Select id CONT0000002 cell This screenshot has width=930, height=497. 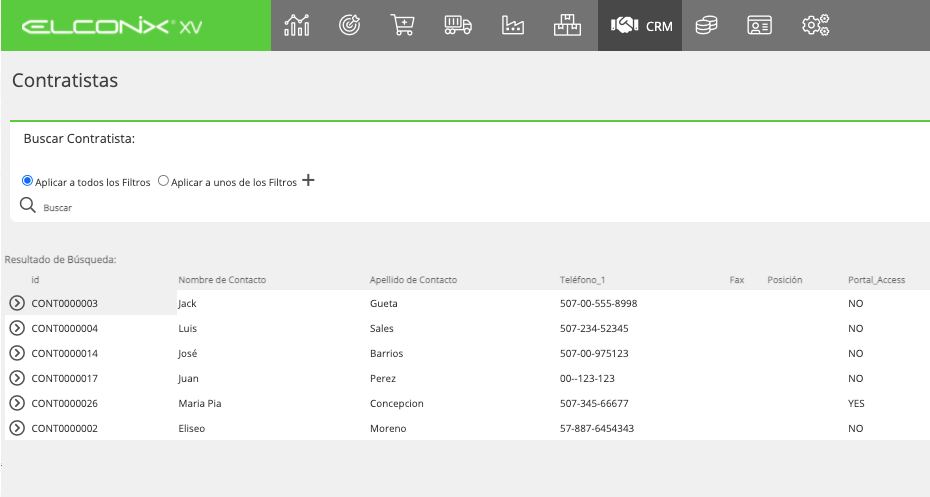[65, 428]
